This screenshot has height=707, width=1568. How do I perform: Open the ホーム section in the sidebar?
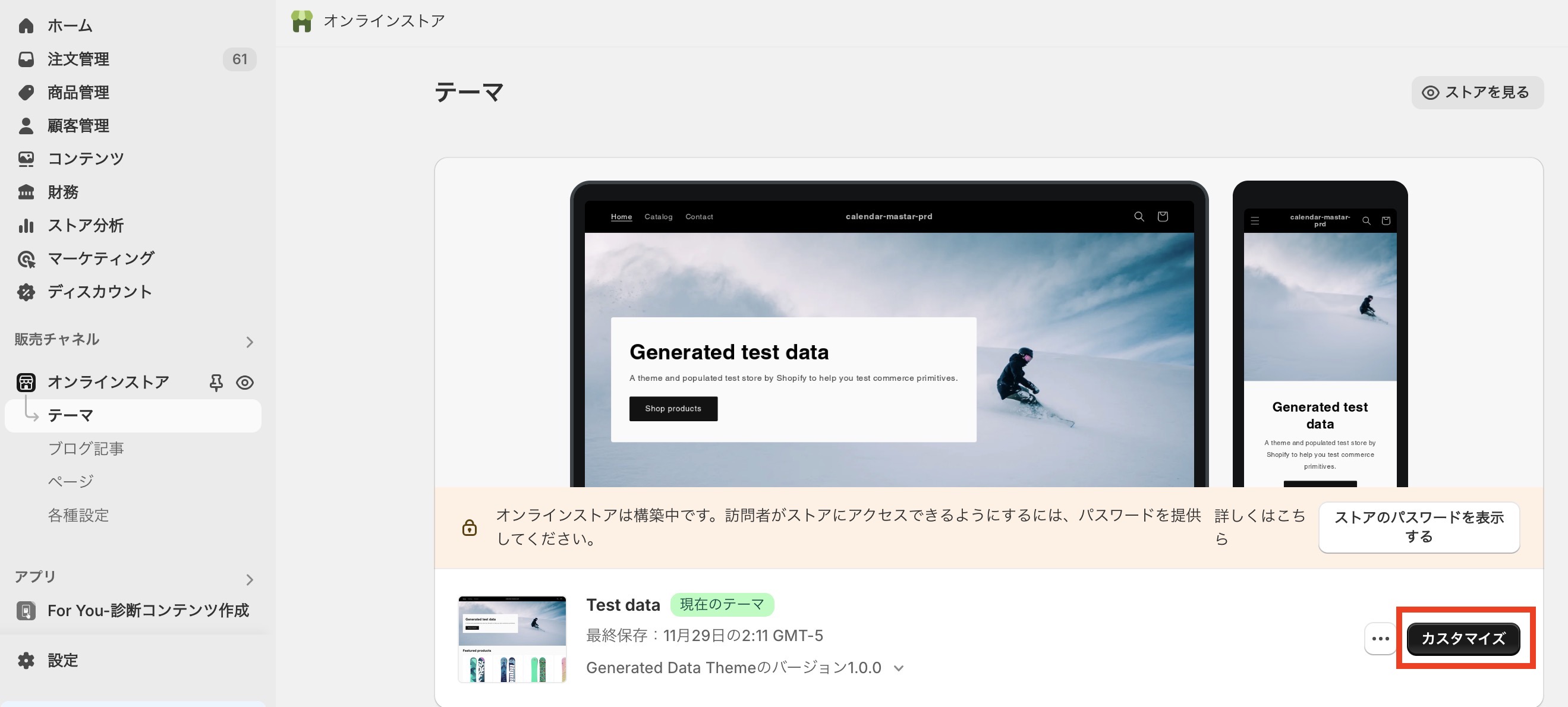coord(69,26)
